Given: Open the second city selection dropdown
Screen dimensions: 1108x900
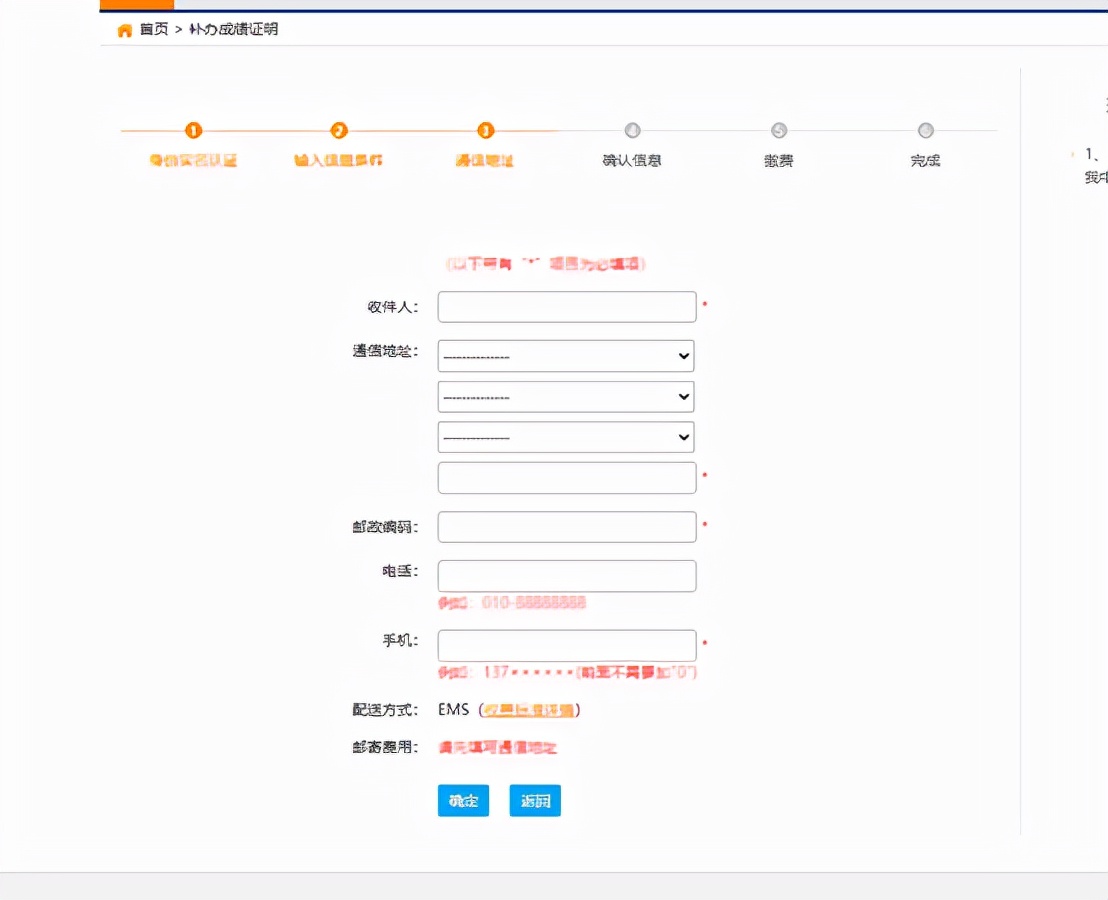Looking at the screenshot, I should point(565,396).
